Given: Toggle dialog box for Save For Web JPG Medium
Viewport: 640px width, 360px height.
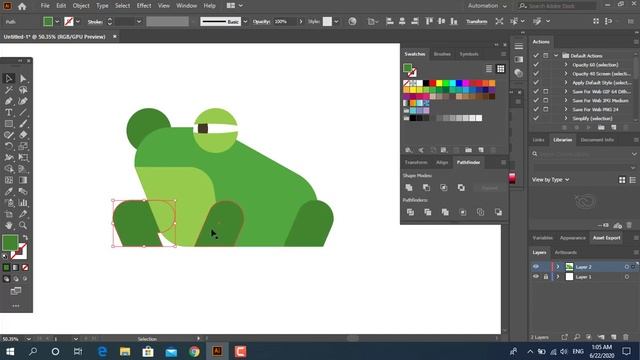Looking at the screenshot, I should pos(546,100).
